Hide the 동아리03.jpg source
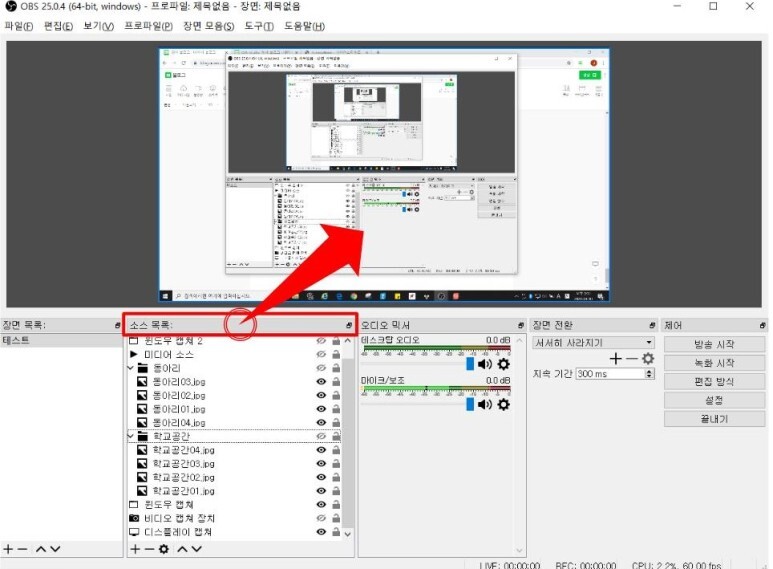This screenshot has width=773, height=569. (321, 382)
